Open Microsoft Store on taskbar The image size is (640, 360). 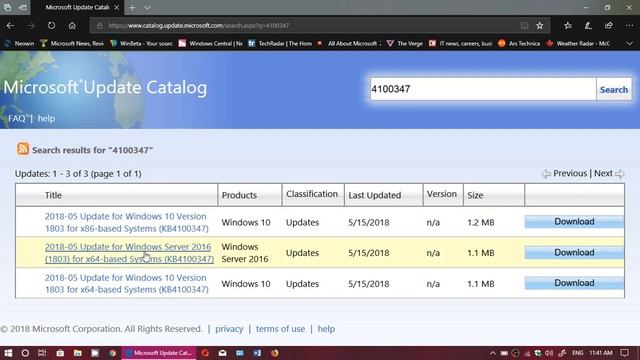tap(60, 353)
